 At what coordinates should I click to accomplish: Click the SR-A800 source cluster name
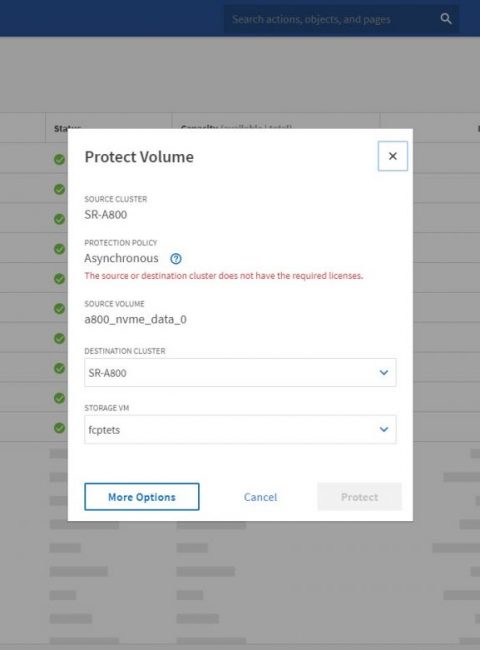[106, 215]
